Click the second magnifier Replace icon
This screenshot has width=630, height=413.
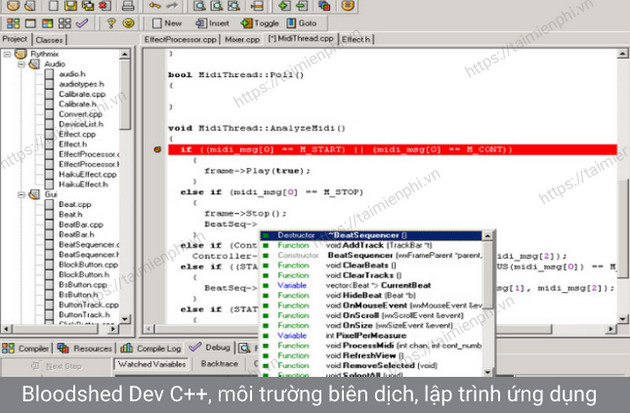pos(217,5)
